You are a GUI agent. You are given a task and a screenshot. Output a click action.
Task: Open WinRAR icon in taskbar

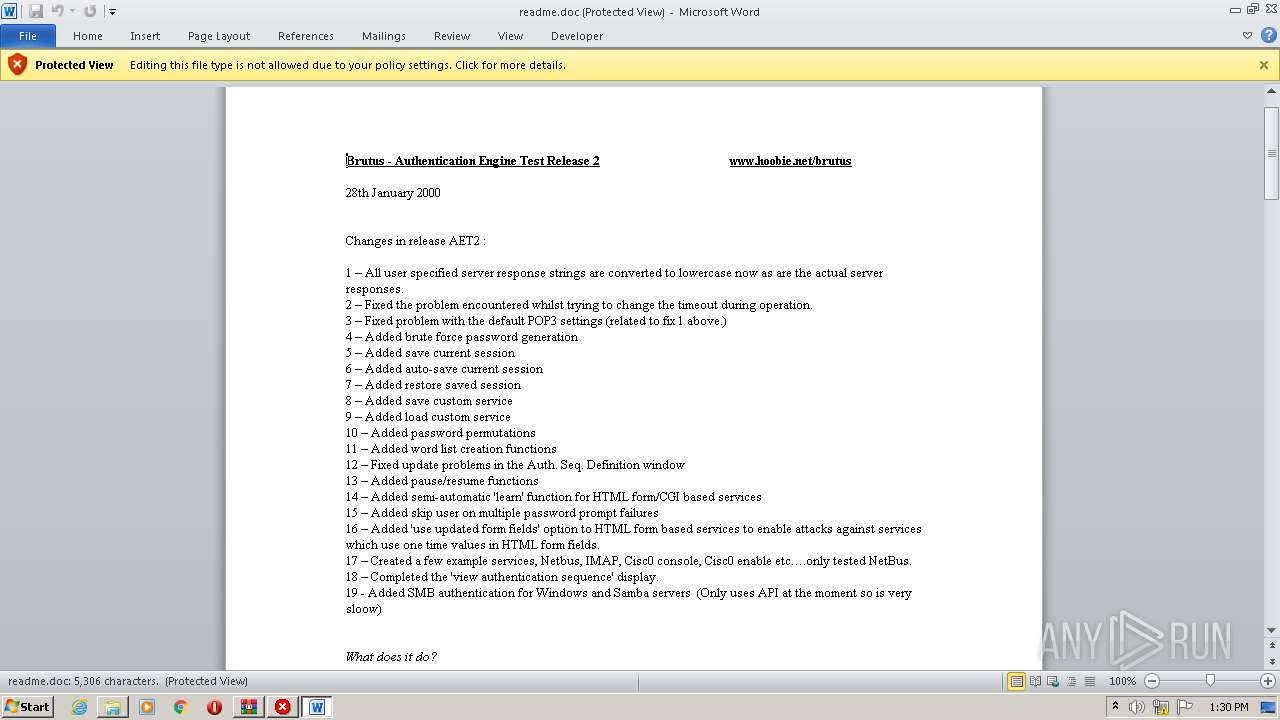[x=248, y=707]
